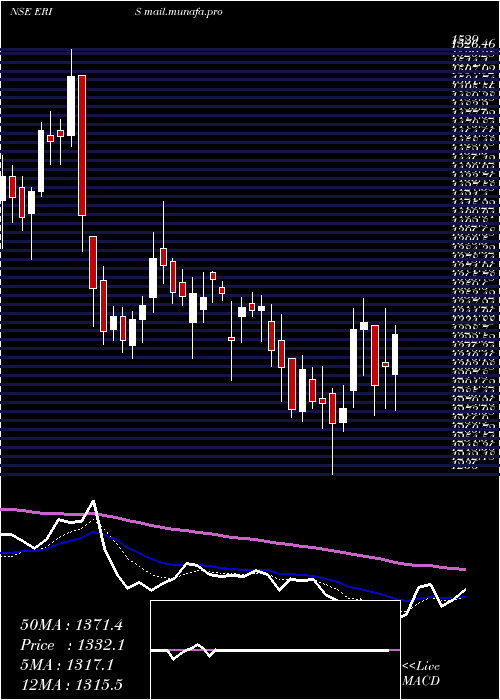Click the MACD inset chart box
500x700 pixels.
click(x=275, y=650)
